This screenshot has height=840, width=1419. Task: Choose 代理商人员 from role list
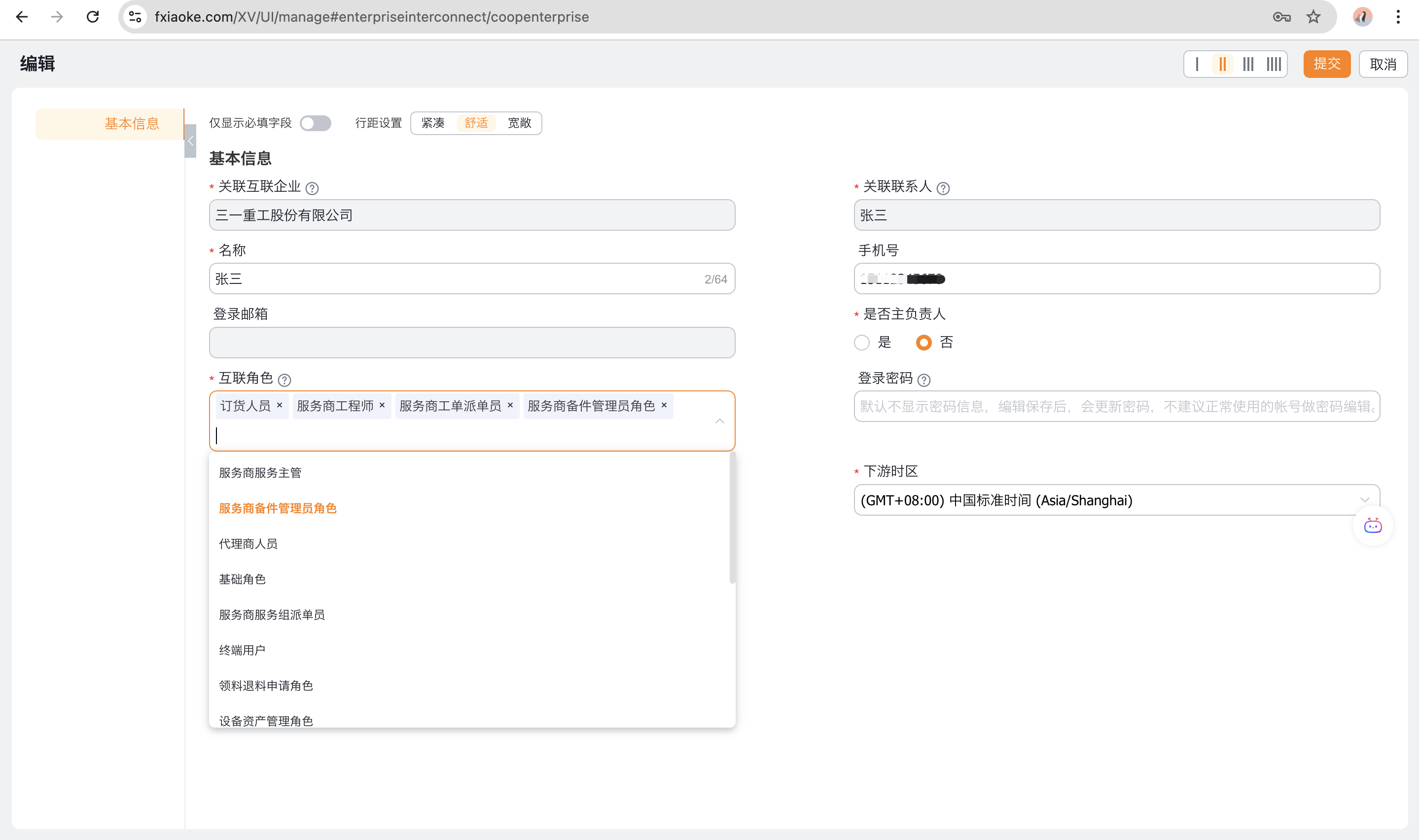click(x=248, y=543)
